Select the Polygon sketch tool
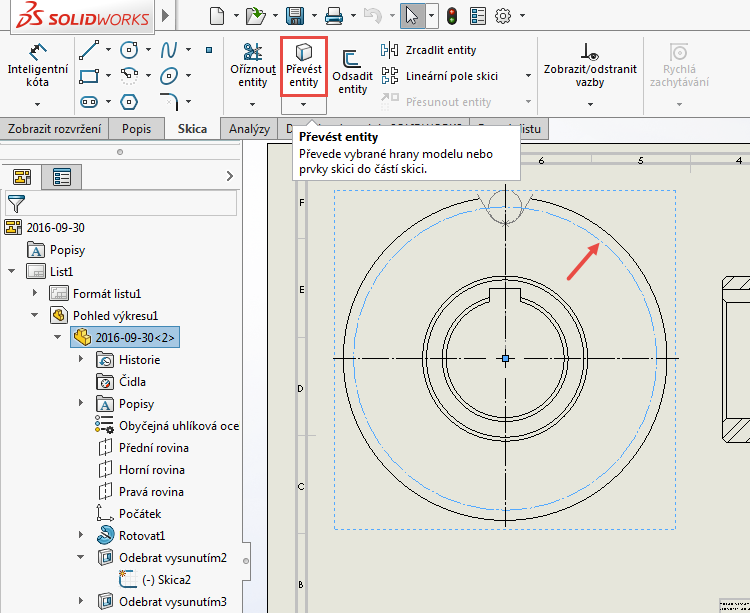Screen dimensions: 750x613 click(x=129, y=101)
